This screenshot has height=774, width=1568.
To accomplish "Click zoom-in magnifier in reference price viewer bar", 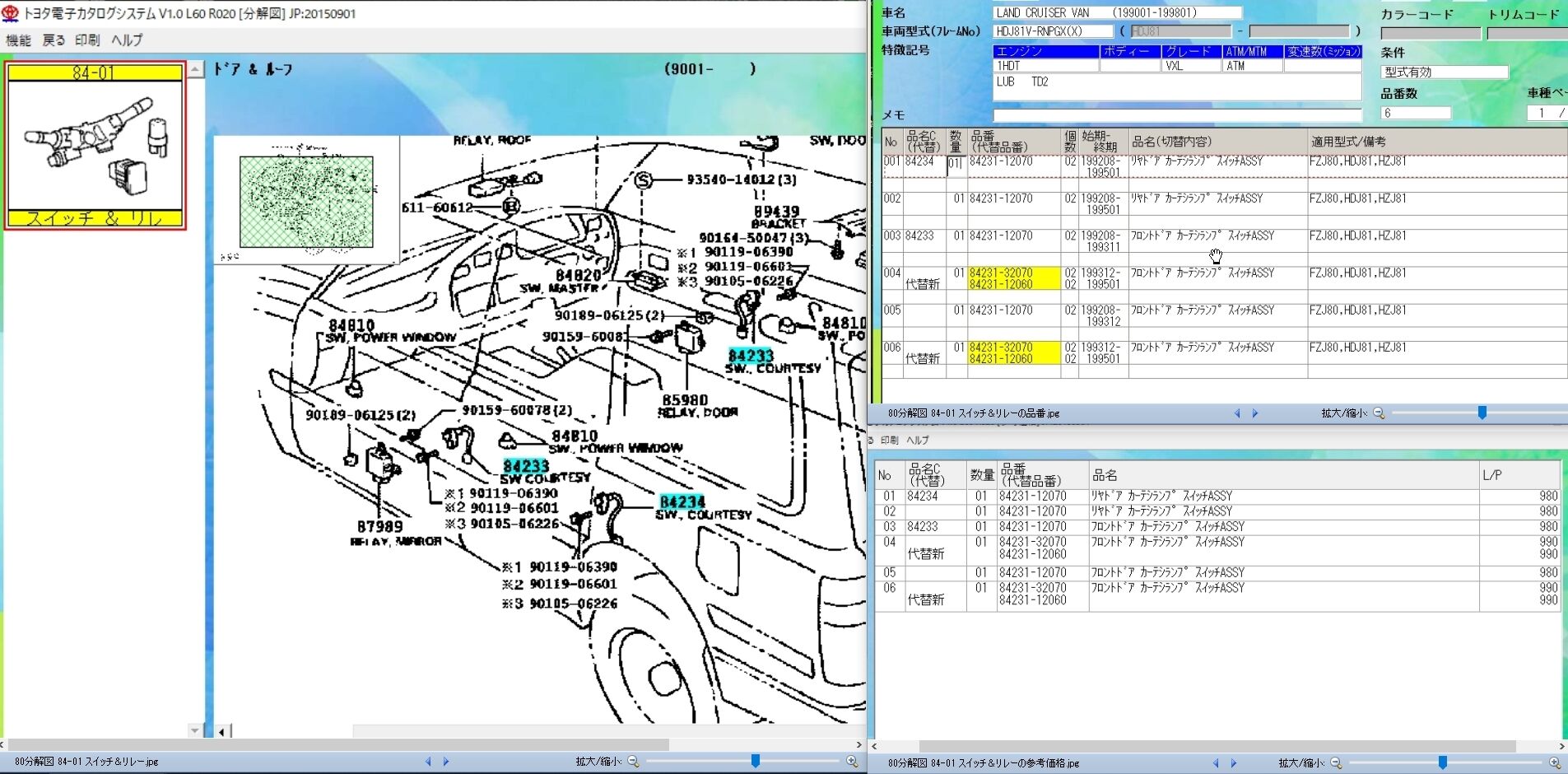I will tap(1554, 763).
